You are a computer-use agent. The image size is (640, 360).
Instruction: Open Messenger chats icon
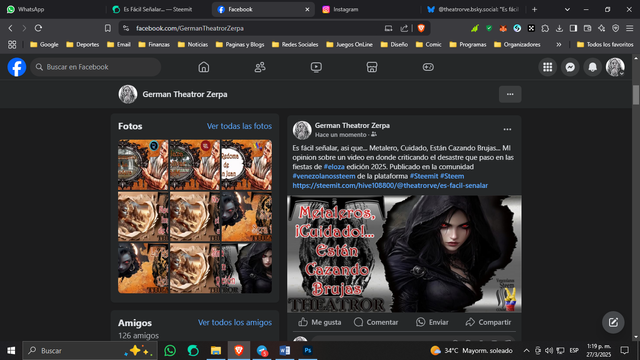pyautogui.click(x=570, y=67)
